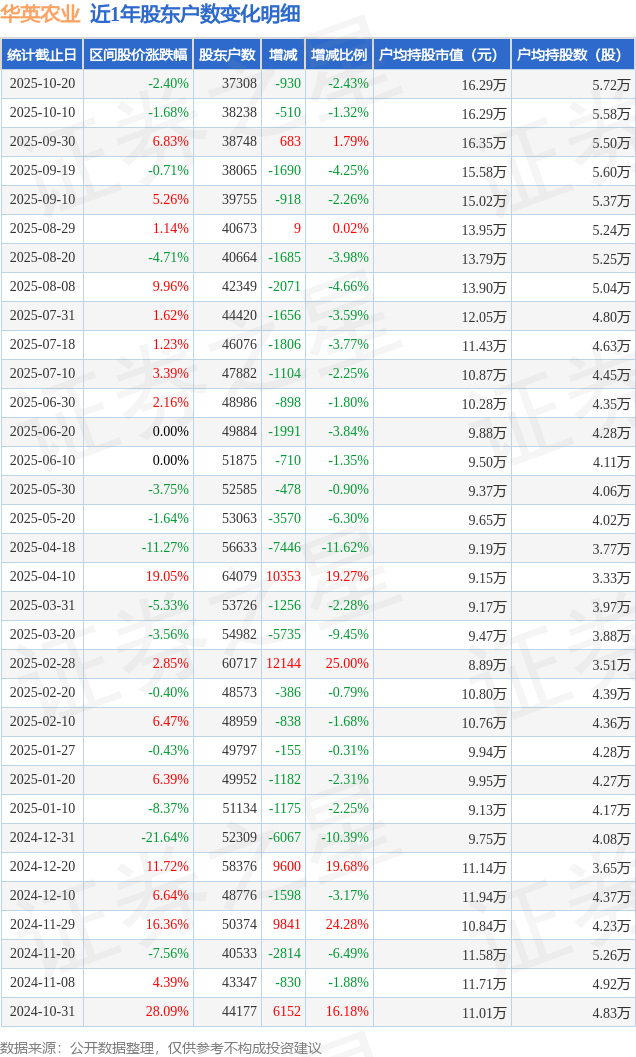Select the 2025-10-20 date cell
The width and height of the screenshot is (636, 1057).
click(42, 84)
